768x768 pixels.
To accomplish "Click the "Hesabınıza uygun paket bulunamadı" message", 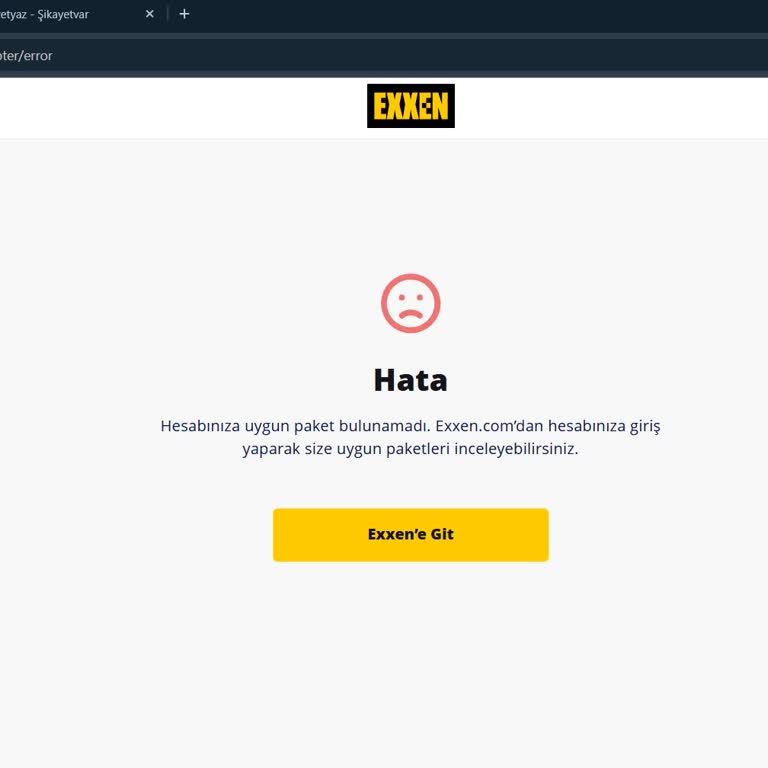I will (410, 437).
